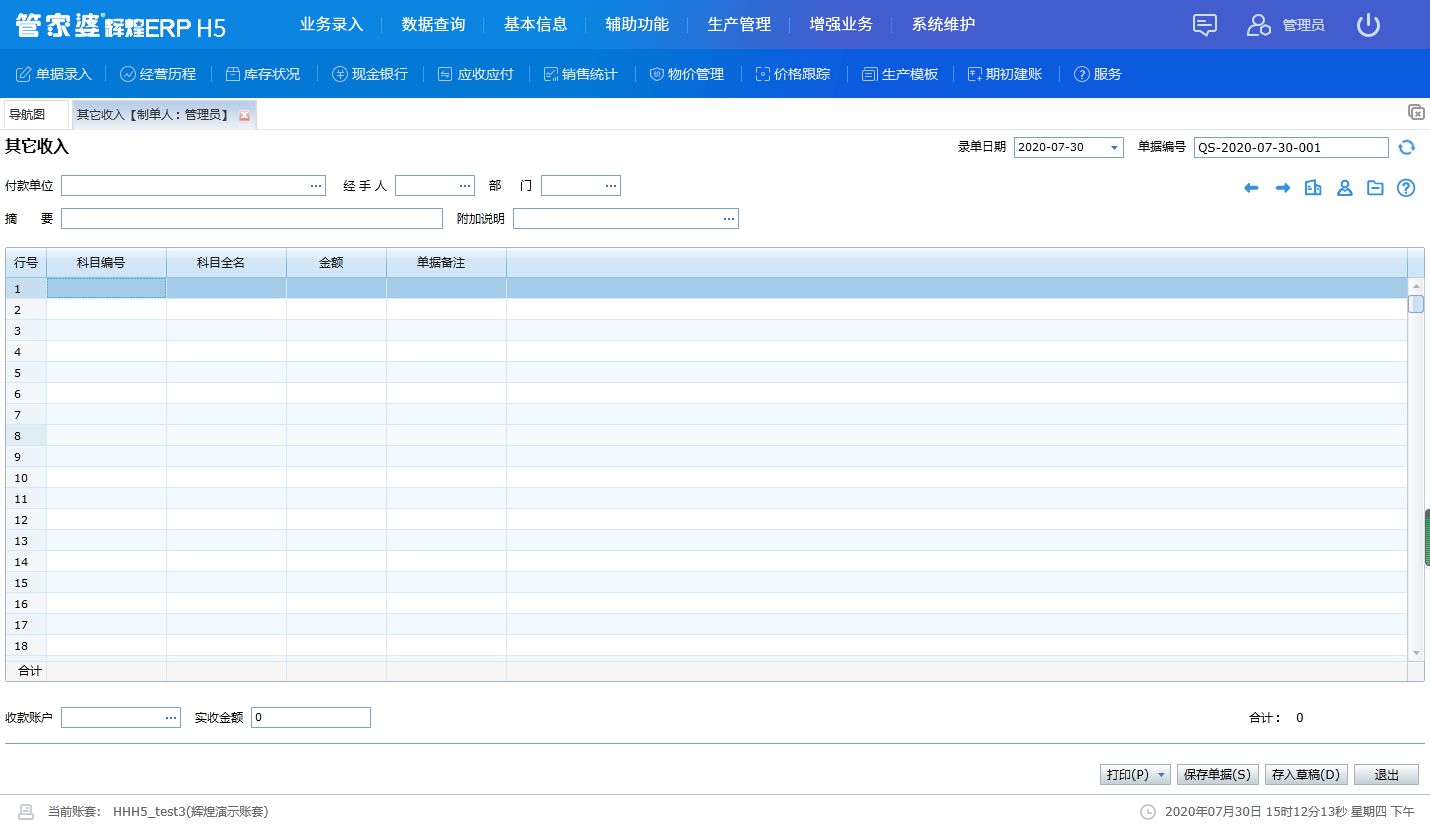Click the folder icon near help

1376,188
